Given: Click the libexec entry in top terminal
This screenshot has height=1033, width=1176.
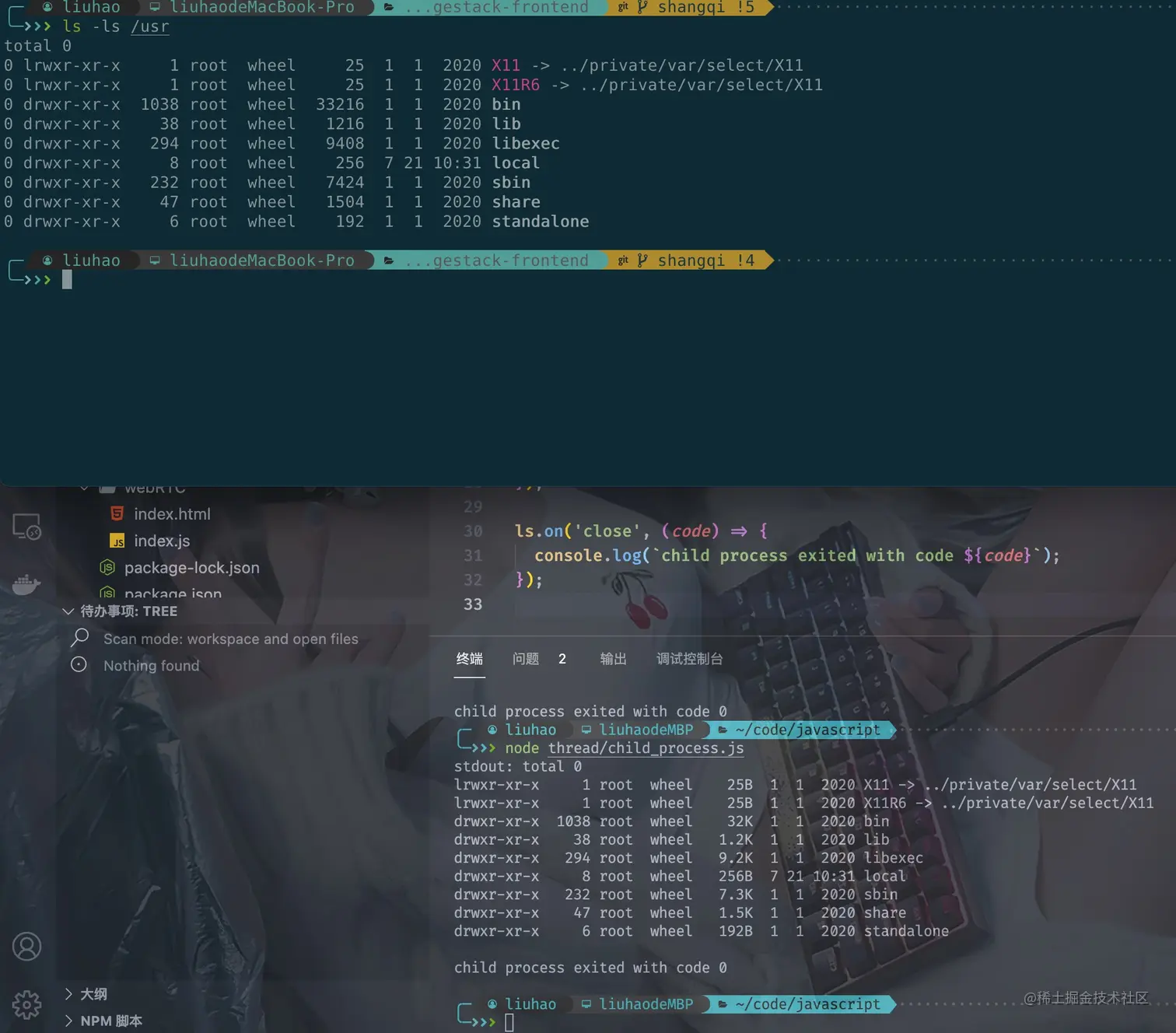Looking at the screenshot, I should (x=526, y=143).
